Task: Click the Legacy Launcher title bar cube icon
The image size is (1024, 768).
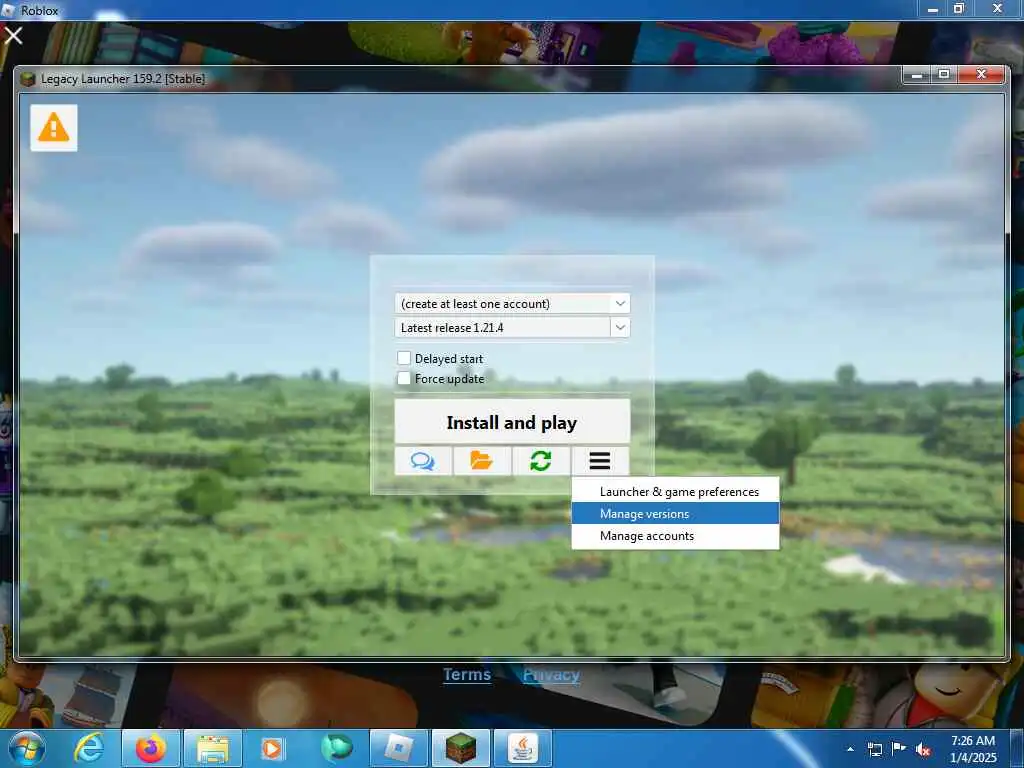Action: point(27,79)
